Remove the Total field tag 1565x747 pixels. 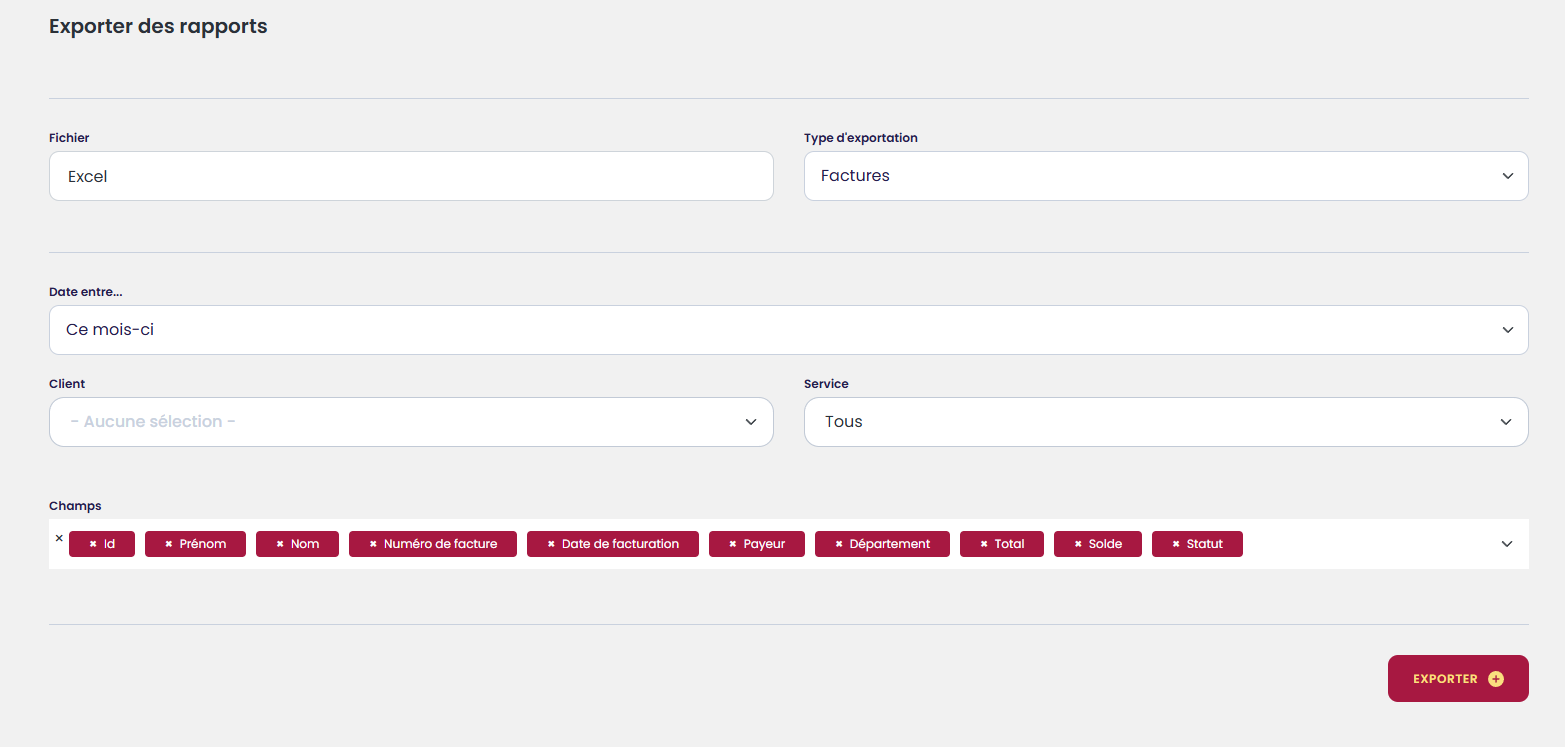click(x=984, y=544)
